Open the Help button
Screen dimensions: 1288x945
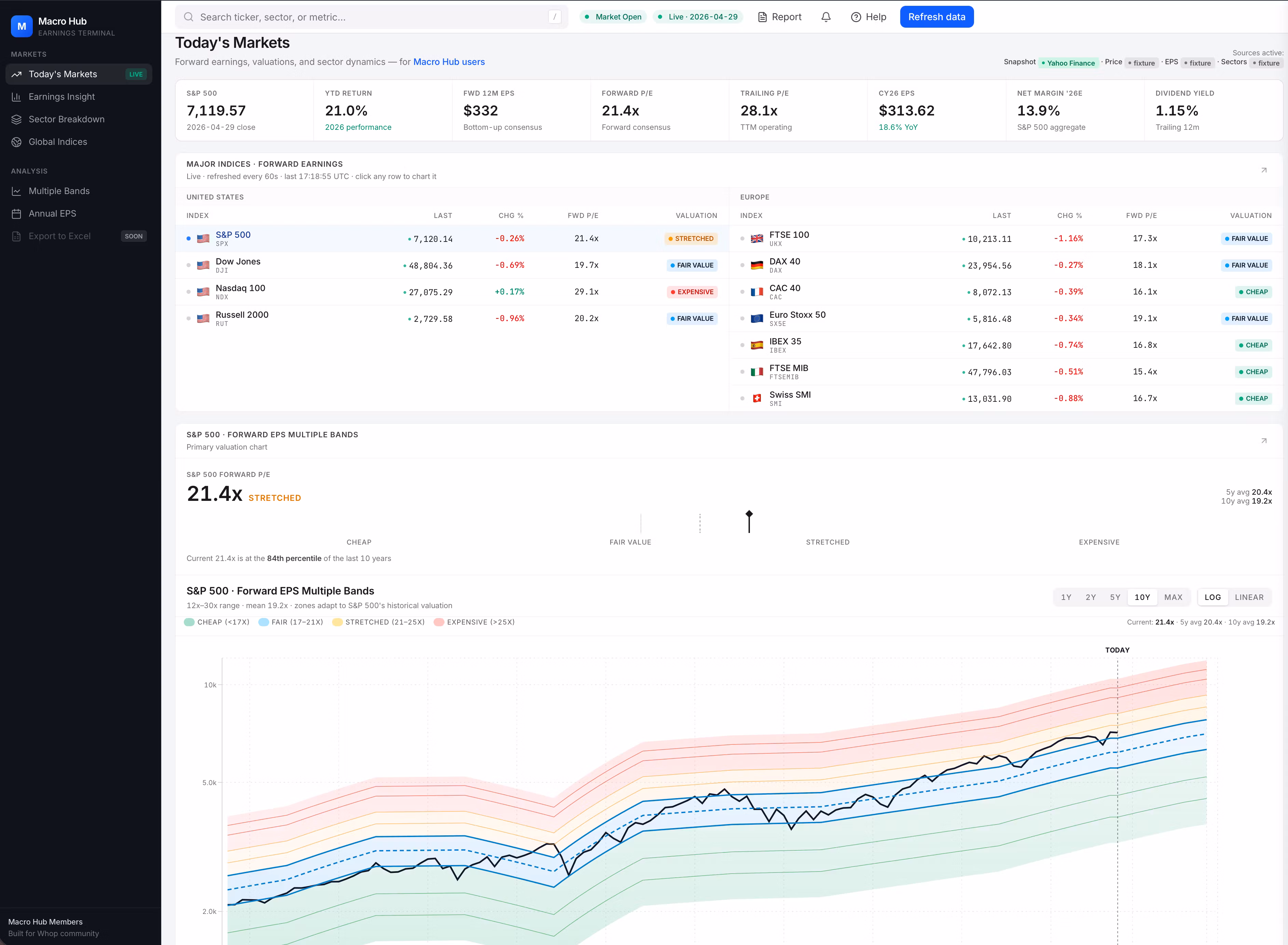[x=869, y=17]
